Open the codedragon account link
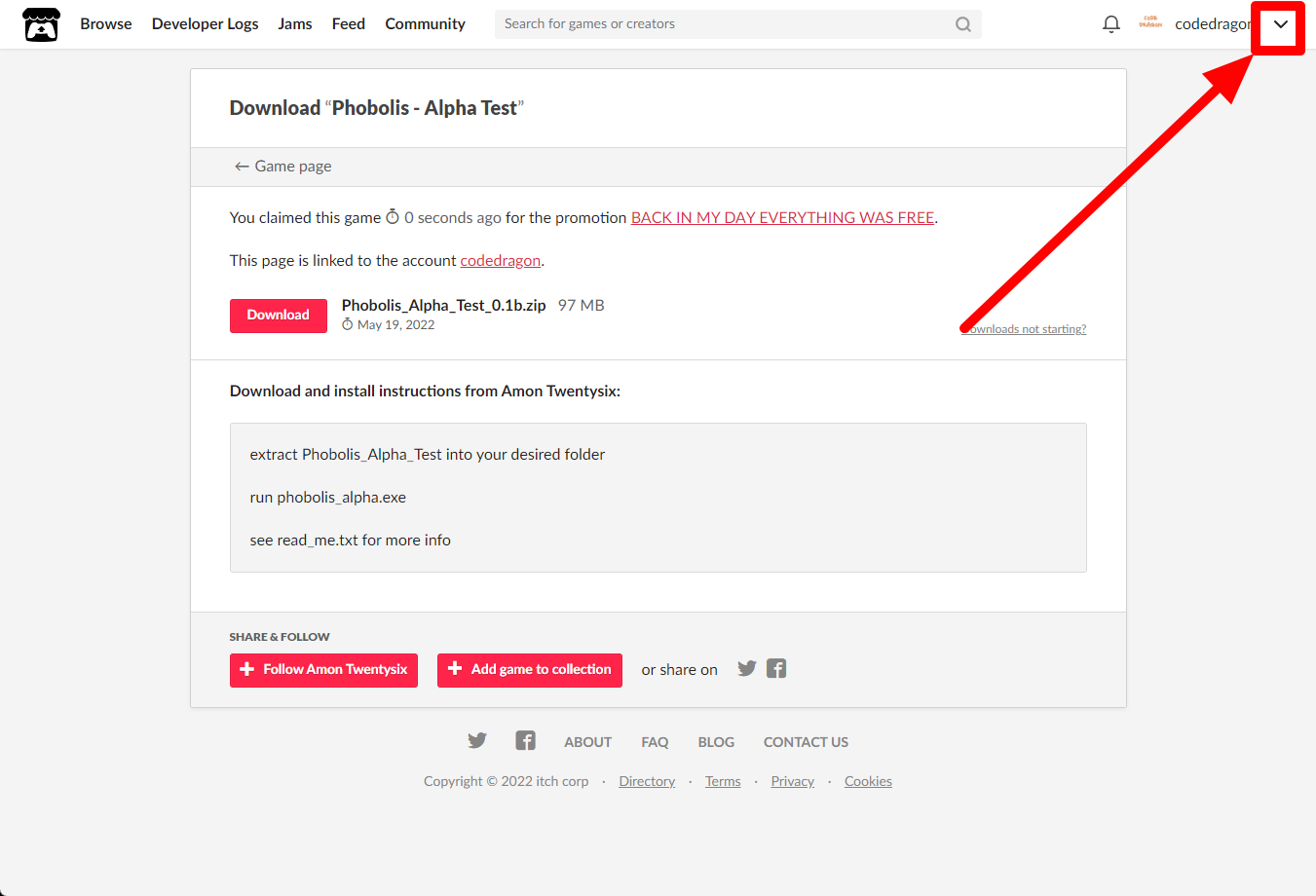 point(501,261)
